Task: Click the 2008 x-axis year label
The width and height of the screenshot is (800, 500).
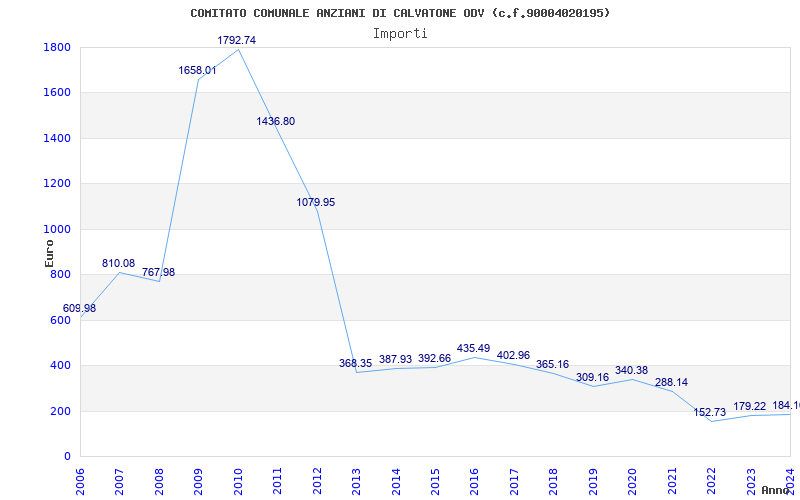Action: (159, 481)
